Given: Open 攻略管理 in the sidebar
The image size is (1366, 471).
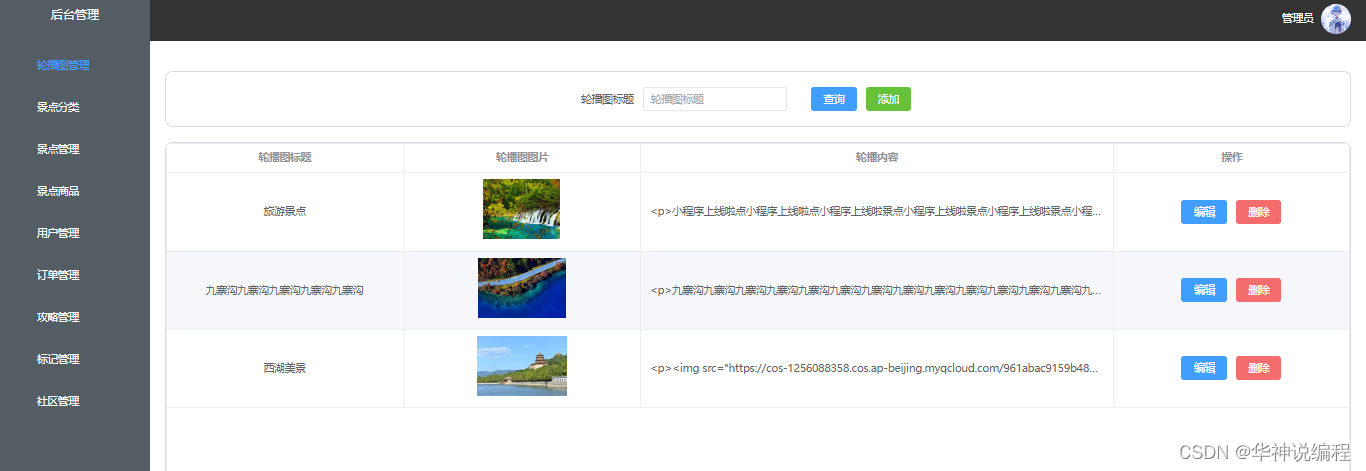Looking at the screenshot, I should pos(58,317).
